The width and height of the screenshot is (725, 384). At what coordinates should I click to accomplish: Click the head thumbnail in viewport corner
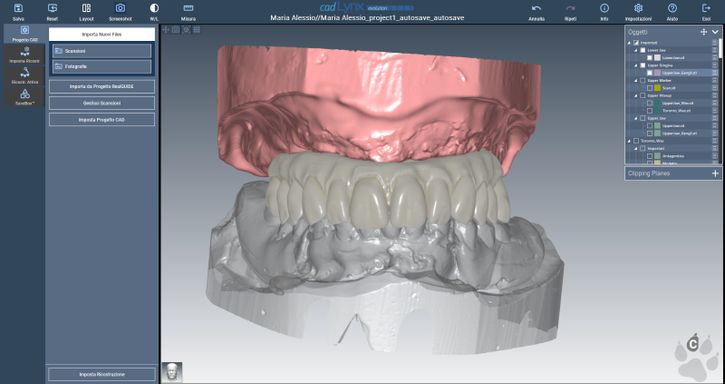click(172, 372)
